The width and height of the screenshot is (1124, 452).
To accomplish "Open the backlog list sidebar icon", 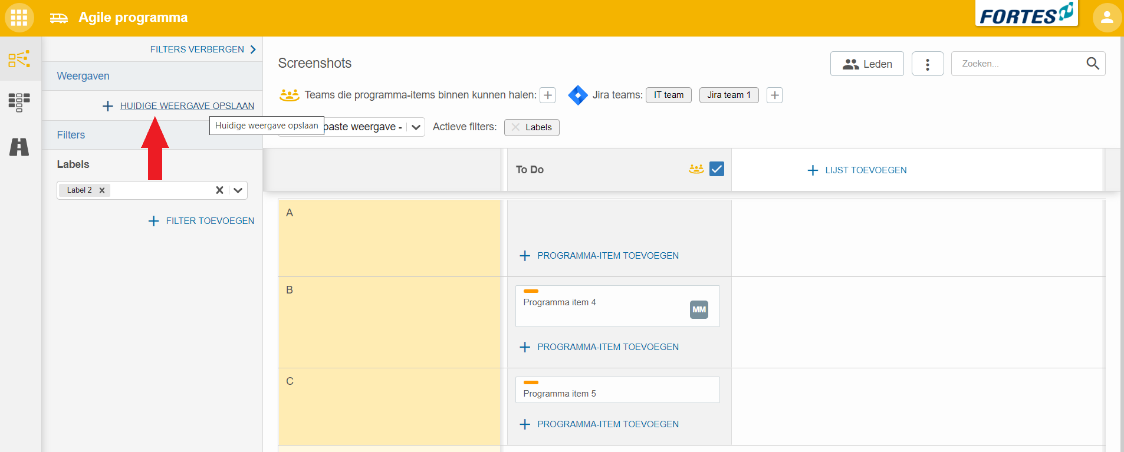I will [19, 102].
